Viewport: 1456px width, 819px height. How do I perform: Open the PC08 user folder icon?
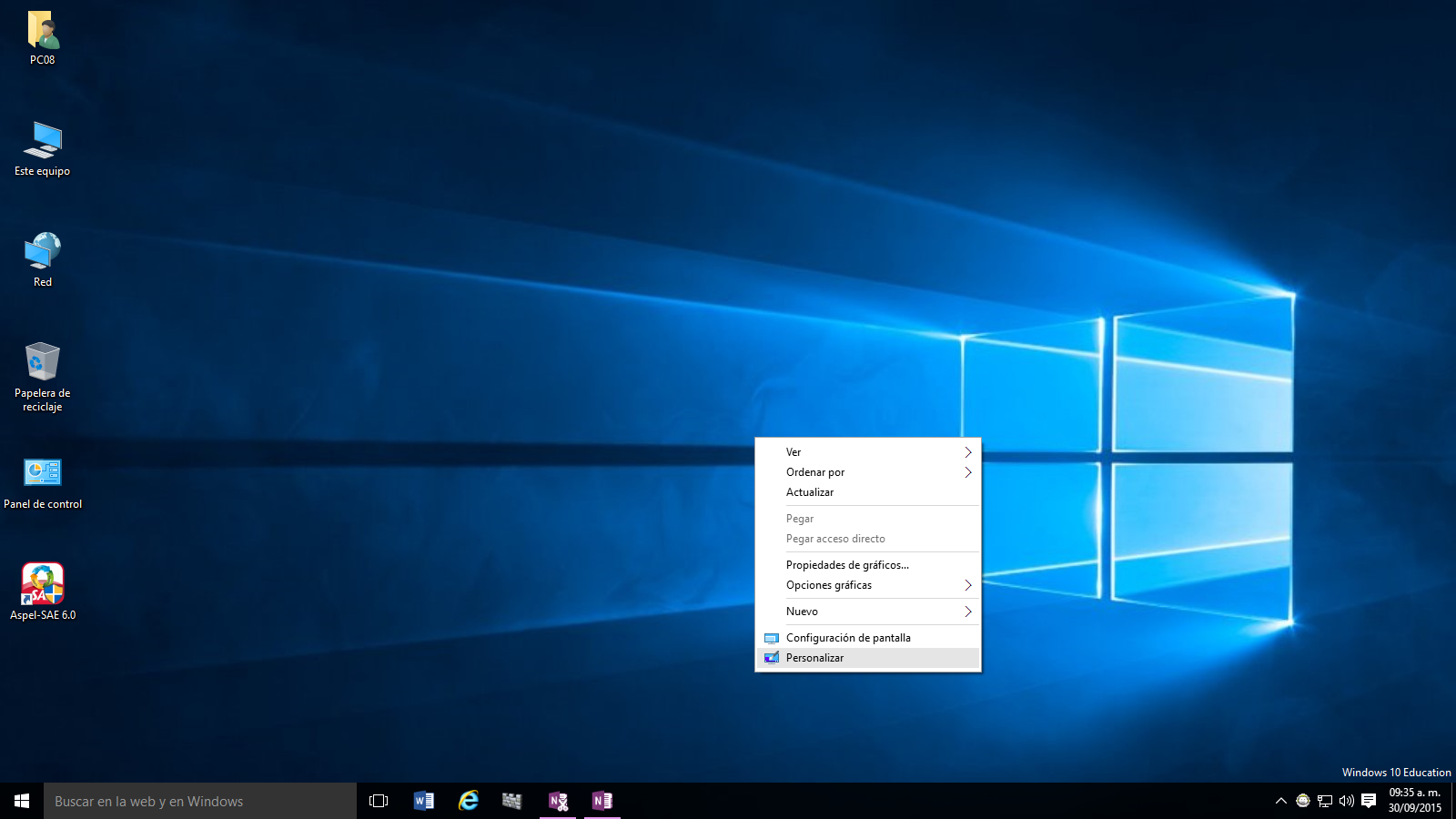click(42, 31)
